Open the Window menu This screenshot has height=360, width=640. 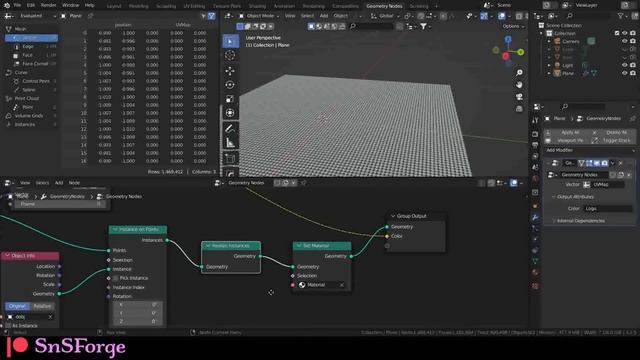[x=70, y=5]
